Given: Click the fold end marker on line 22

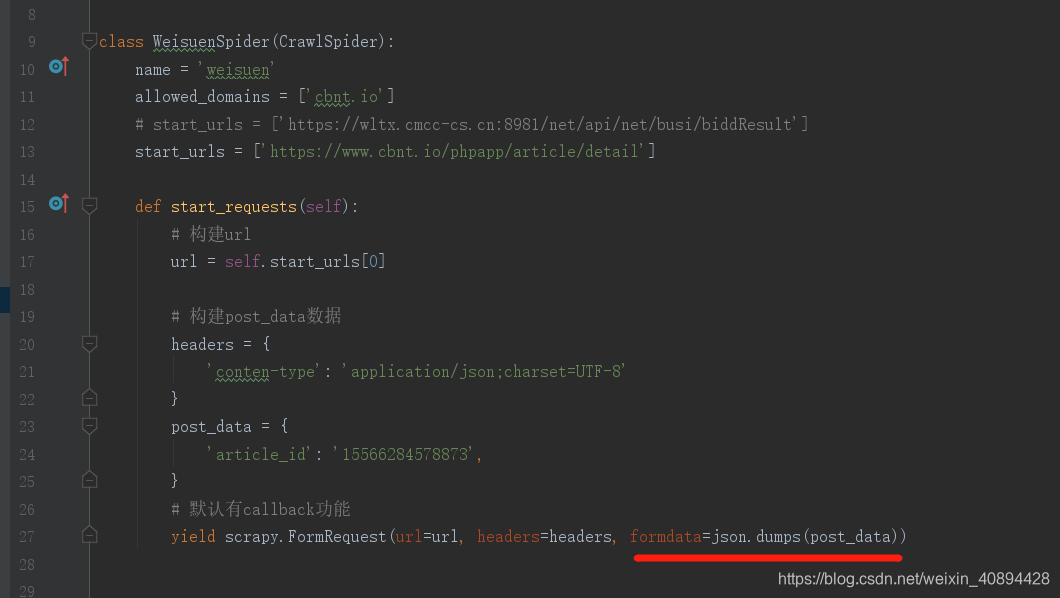Looking at the screenshot, I should click(x=89, y=397).
